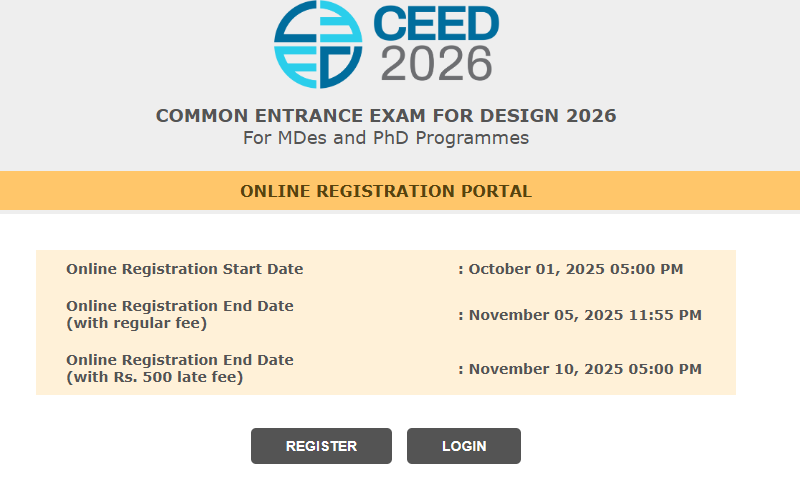Click the CEED circular logo emblem
This screenshot has width=800, height=479.
[x=319, y=45]
